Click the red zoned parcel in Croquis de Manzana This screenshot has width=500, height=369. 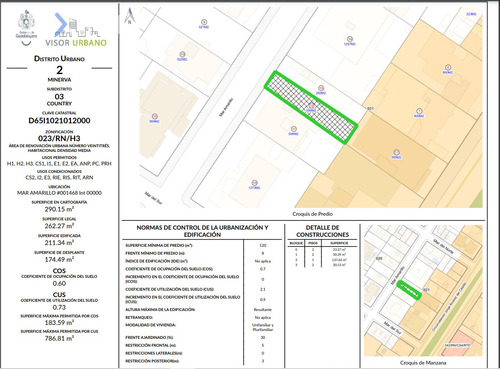pyautogui.click(x=458, y=343)
